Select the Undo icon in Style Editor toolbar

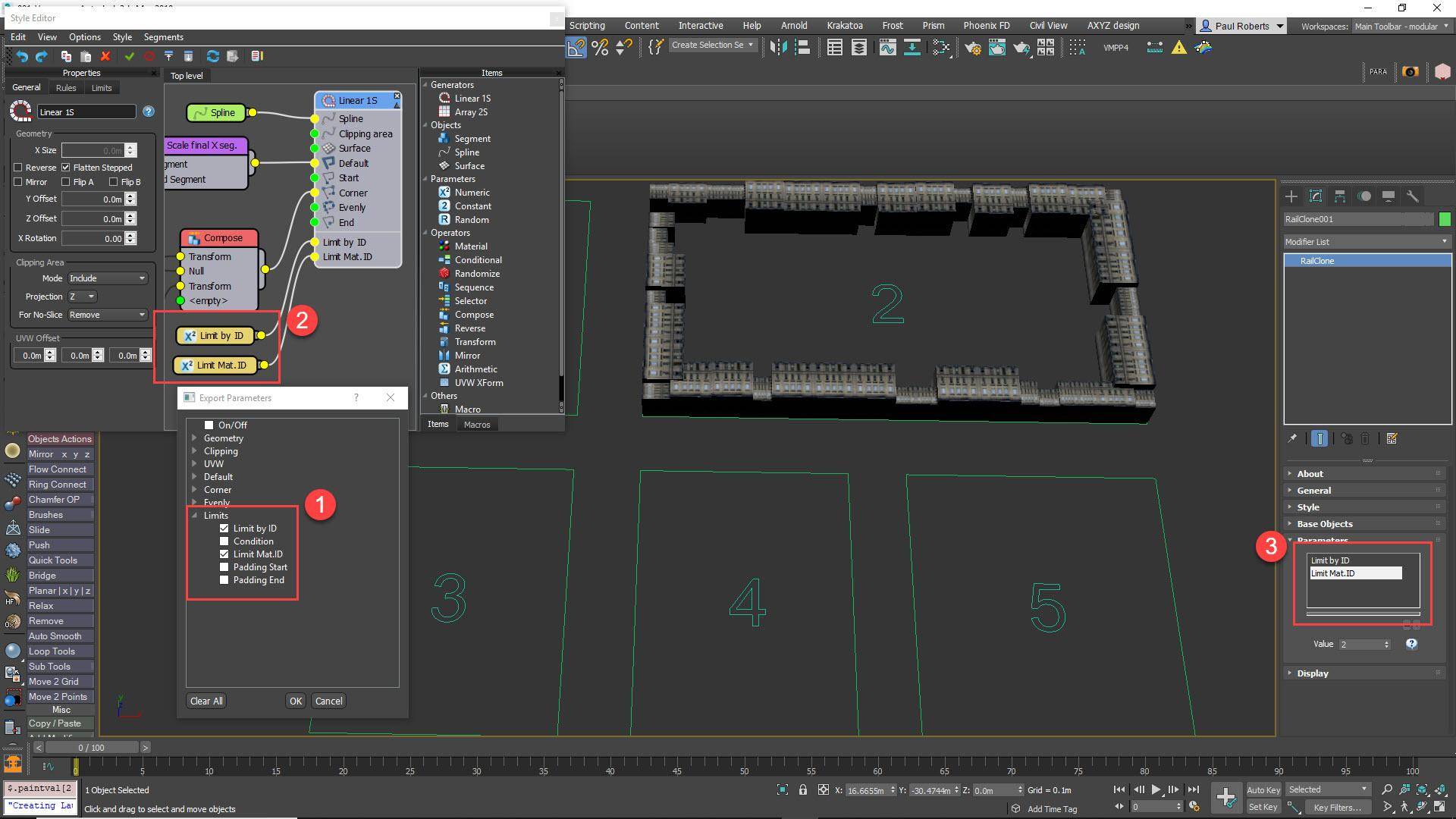[21, 56]
